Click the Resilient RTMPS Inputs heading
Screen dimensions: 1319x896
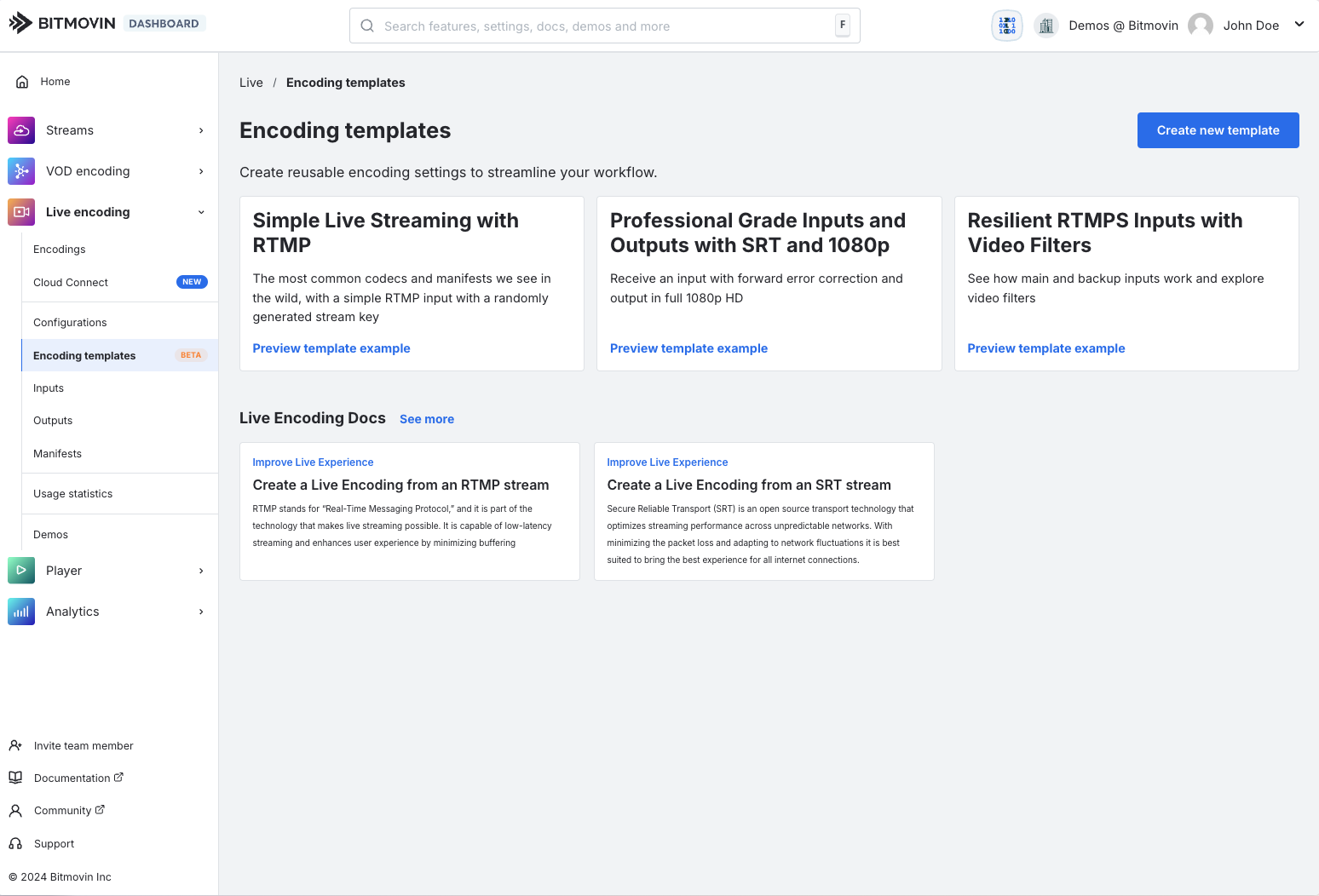click(x=1104, y=233)
